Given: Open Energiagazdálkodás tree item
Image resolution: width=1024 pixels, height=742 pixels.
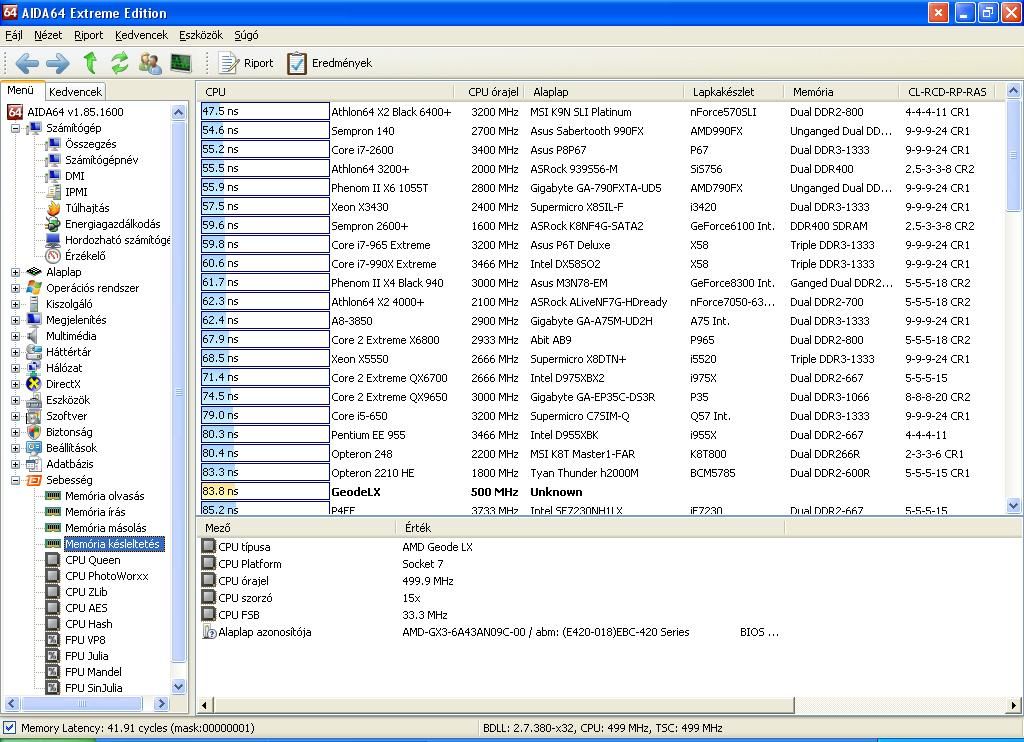Looking at the screenshot, I should tap(112, 224).
